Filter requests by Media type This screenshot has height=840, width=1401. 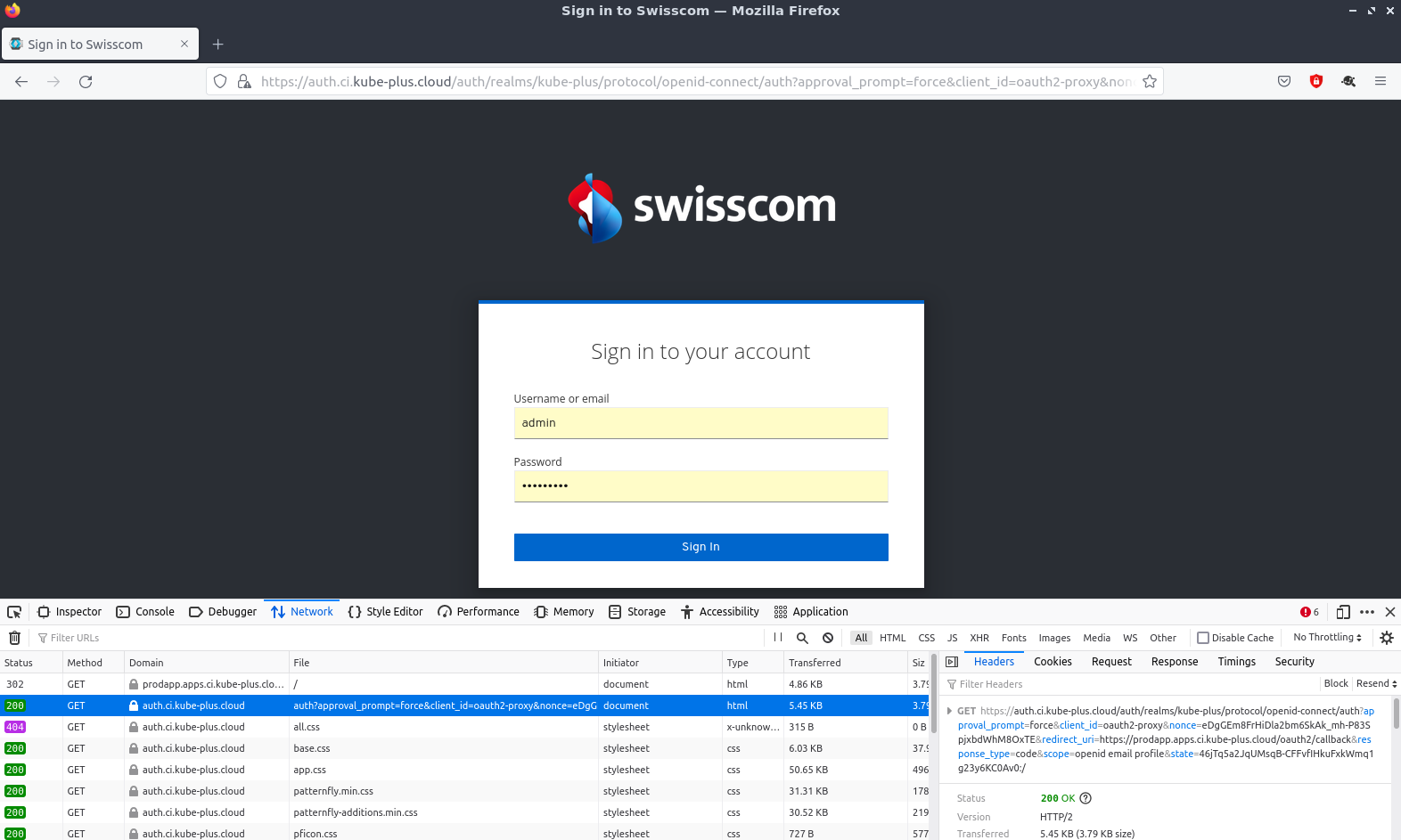click(1096, 638)
